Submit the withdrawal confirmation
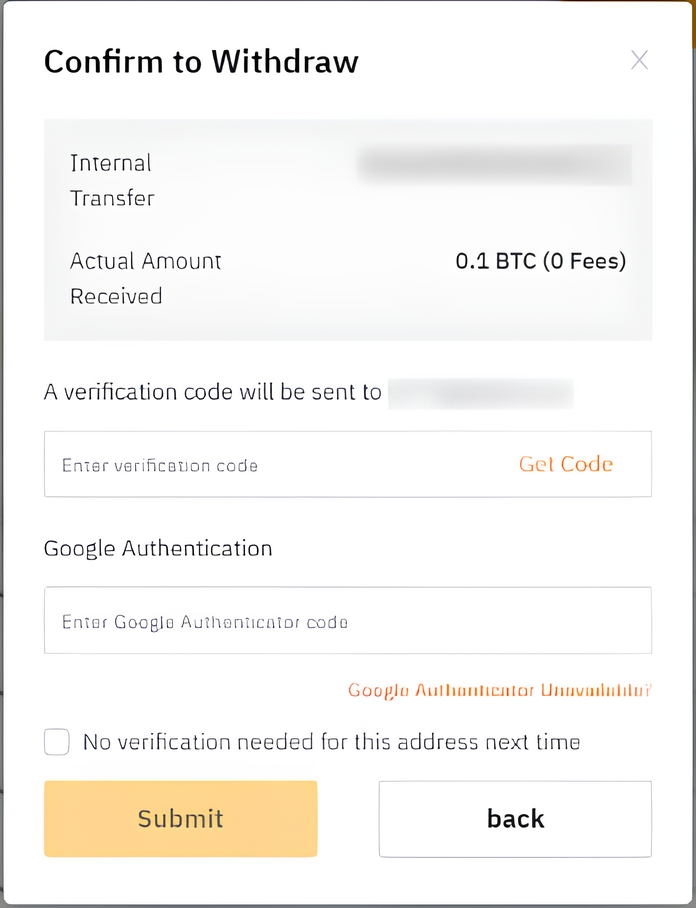 [x=181, y=819]
